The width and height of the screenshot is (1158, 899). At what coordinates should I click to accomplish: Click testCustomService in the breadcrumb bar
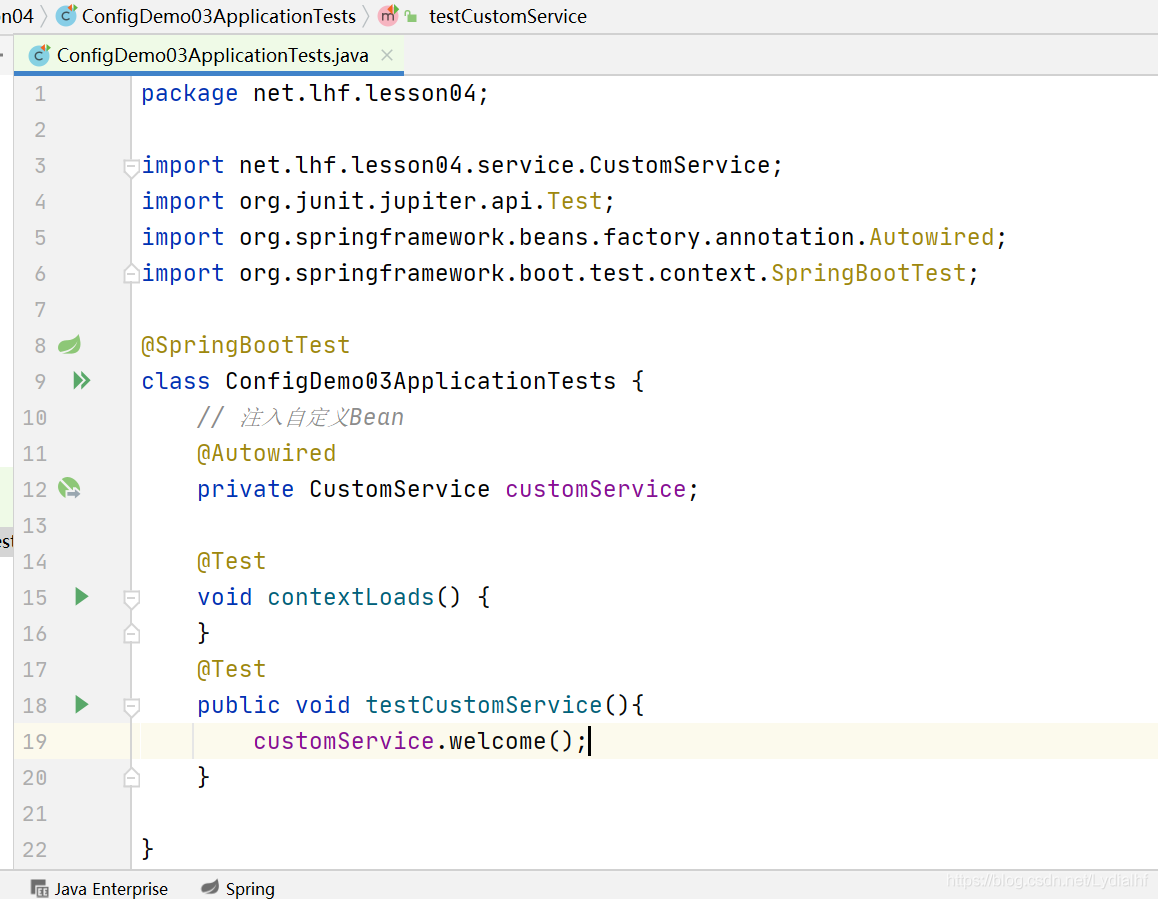pos(508,16)
